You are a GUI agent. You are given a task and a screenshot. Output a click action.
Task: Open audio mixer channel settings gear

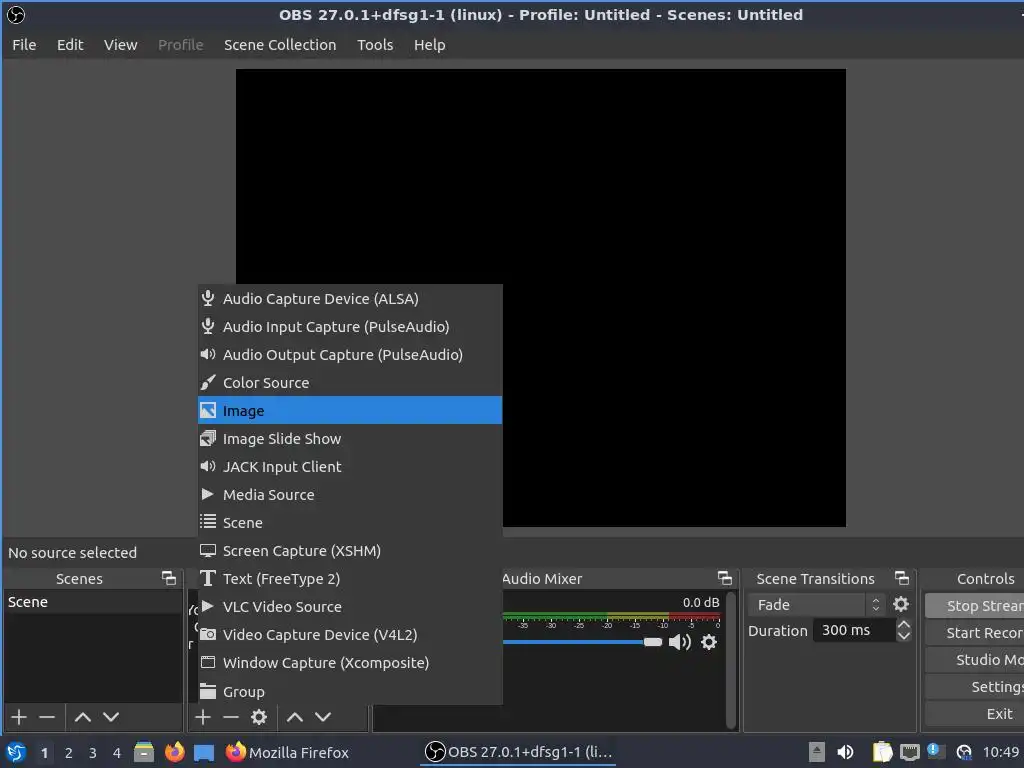pyautogui.click(x=709, y=642)
